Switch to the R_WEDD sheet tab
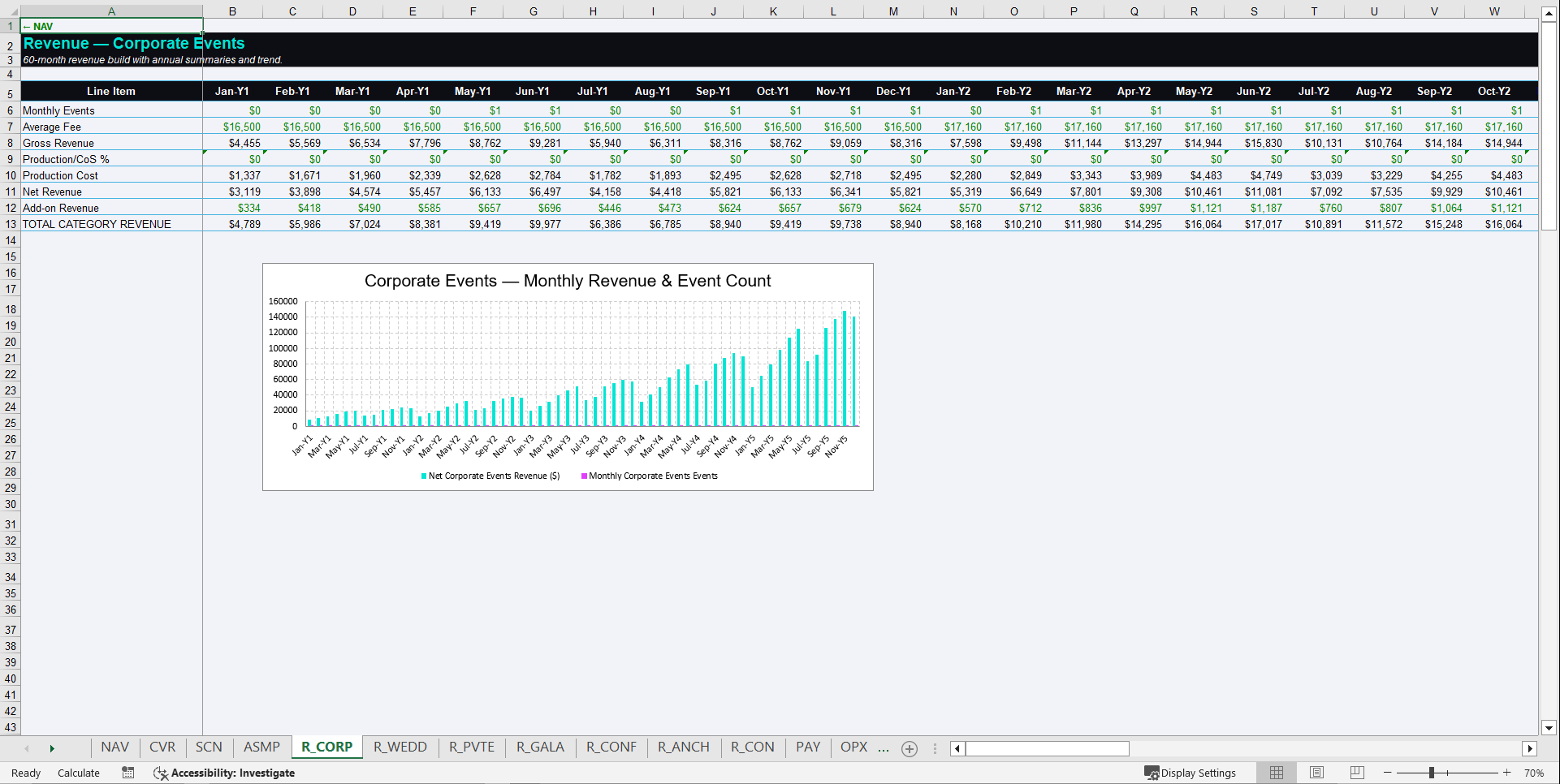Viewport: 1560px width, 784px height. coord(400,747)
